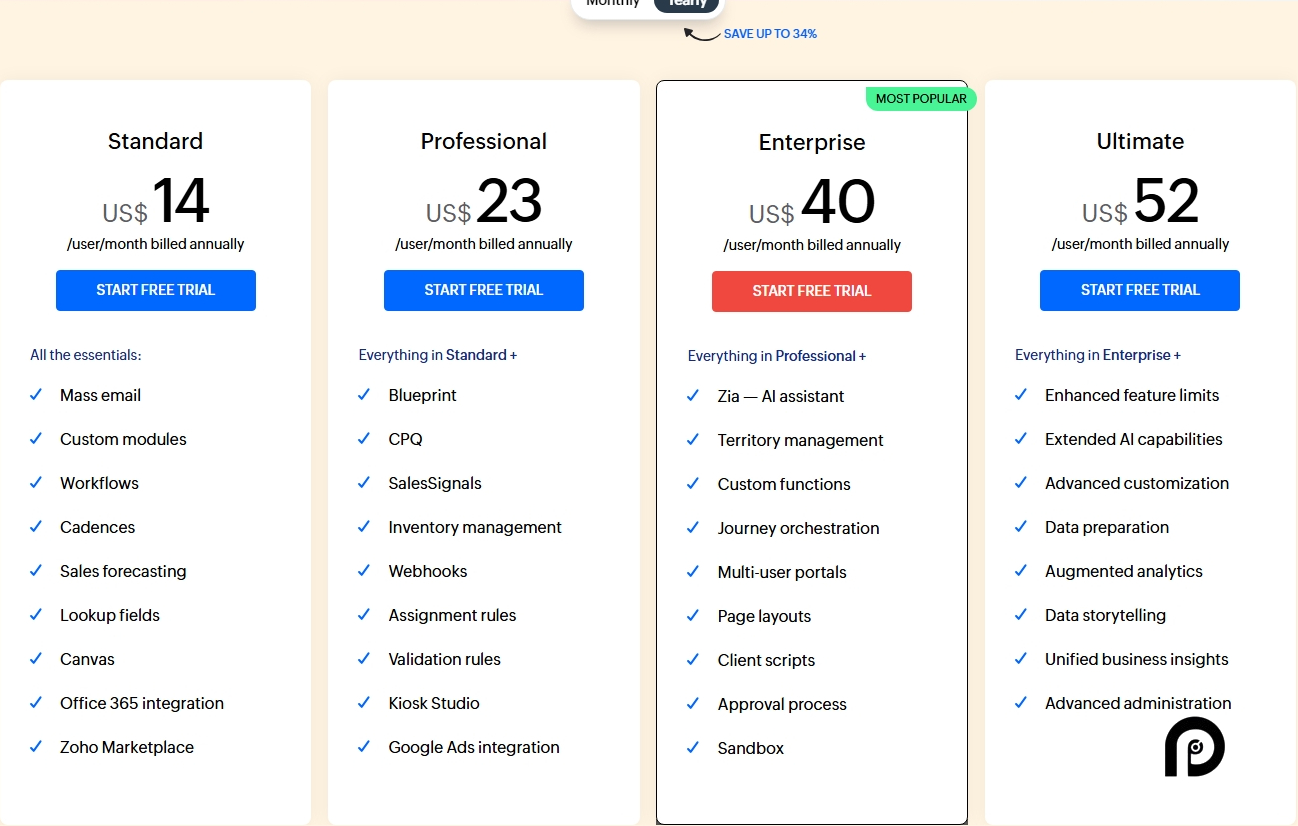Click 'Workflows' feature

pyautogui.click(x=99, y=483)
